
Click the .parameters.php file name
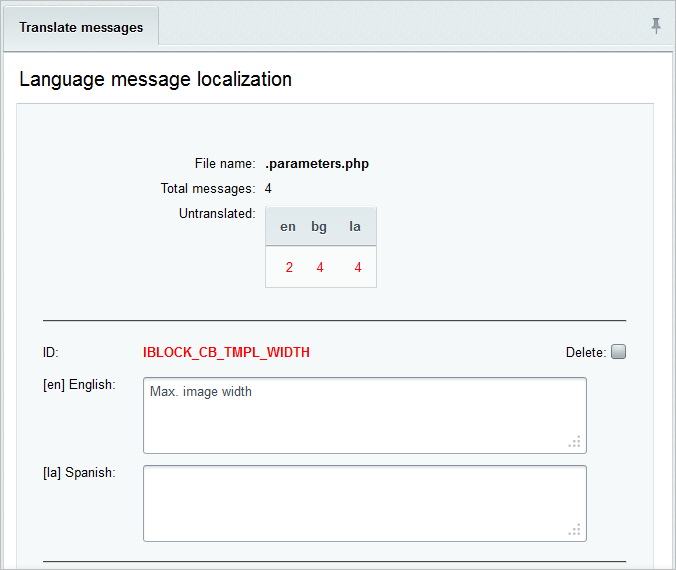pyautogui.click(x=317, y=164)
